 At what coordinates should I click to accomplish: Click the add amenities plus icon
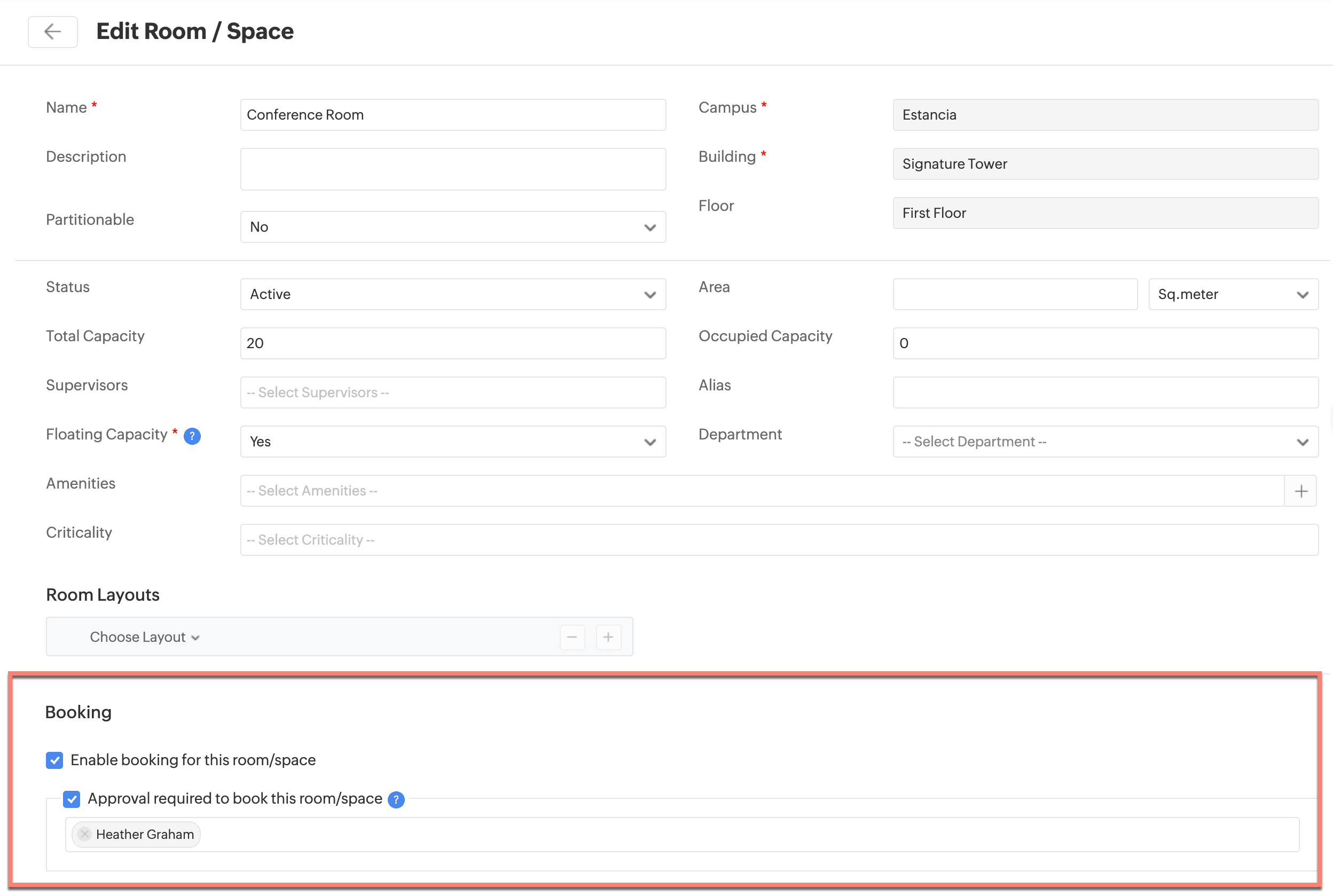[1300, 491]
